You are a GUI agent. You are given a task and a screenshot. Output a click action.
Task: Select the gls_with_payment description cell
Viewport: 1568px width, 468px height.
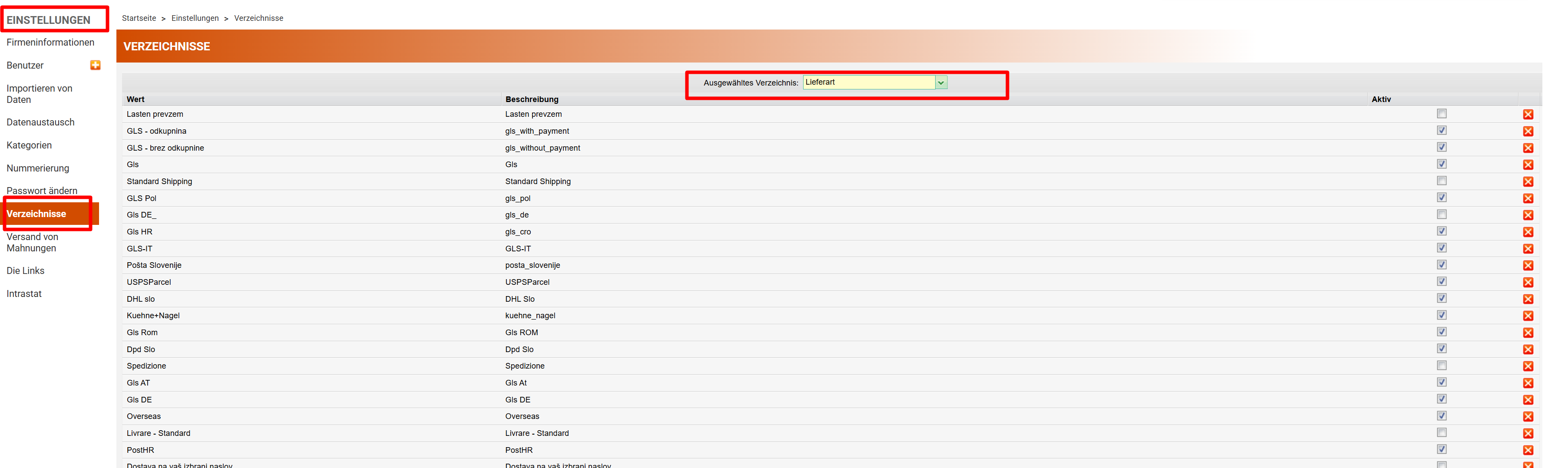pos(537,132)
